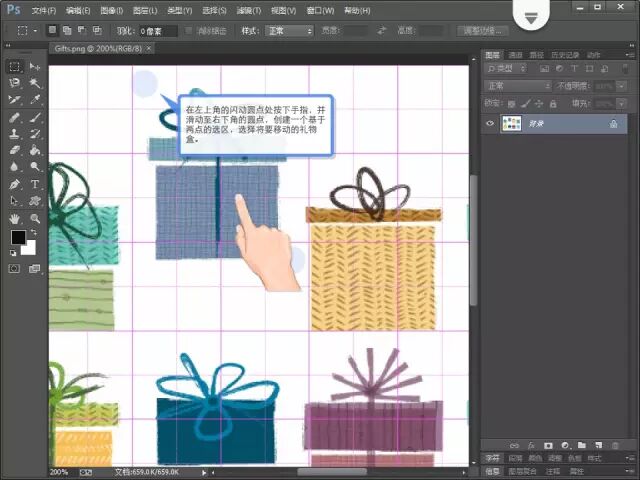
Task: Select the Move tool
Action: (x=35, y=66)
